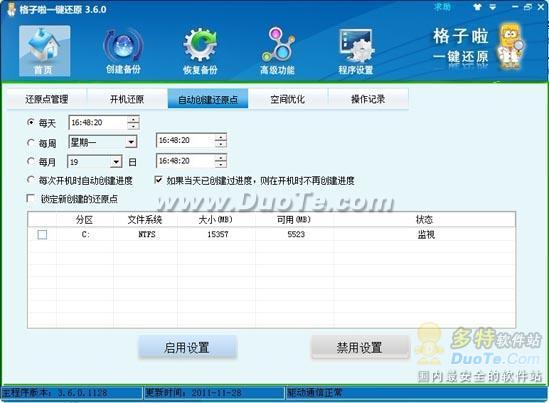549x403 pixels.
Task: Click the 启用设置 button
Action: [x=188, y=347]
